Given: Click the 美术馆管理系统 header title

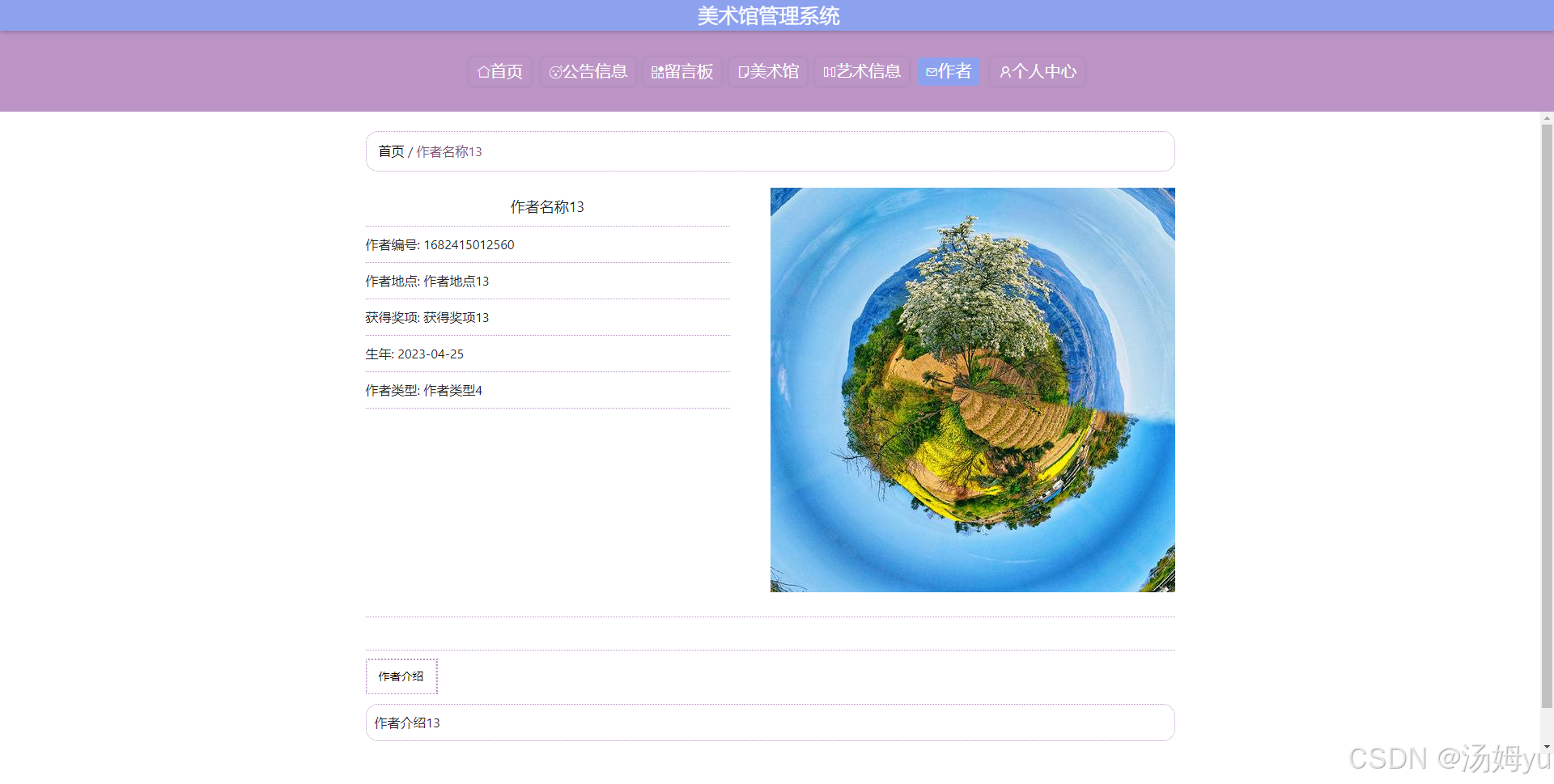Looking at the screenshot, I should tap(769, 16).
